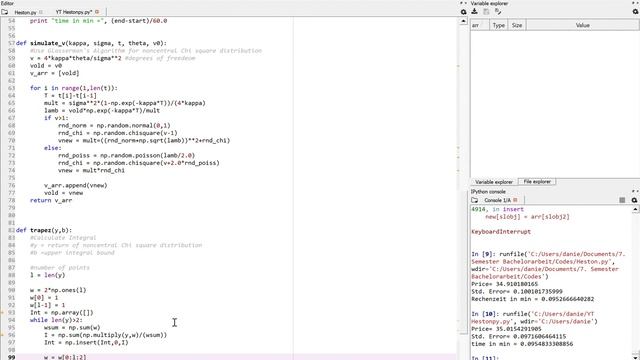This screenshot has height=360, width=640.
Task: Click the 'def trapez(y,b):' line in editor
Action: point(43,230)
